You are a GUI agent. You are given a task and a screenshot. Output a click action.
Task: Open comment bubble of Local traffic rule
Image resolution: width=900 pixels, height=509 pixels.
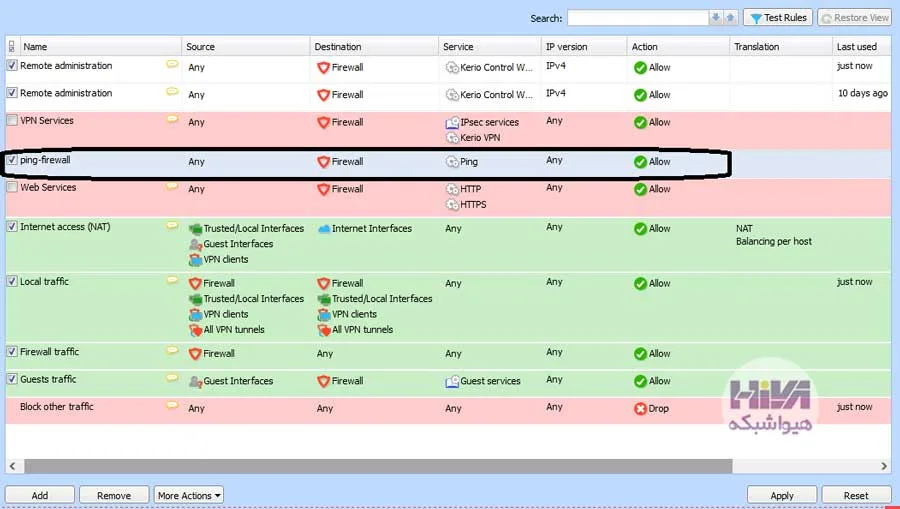172,280
